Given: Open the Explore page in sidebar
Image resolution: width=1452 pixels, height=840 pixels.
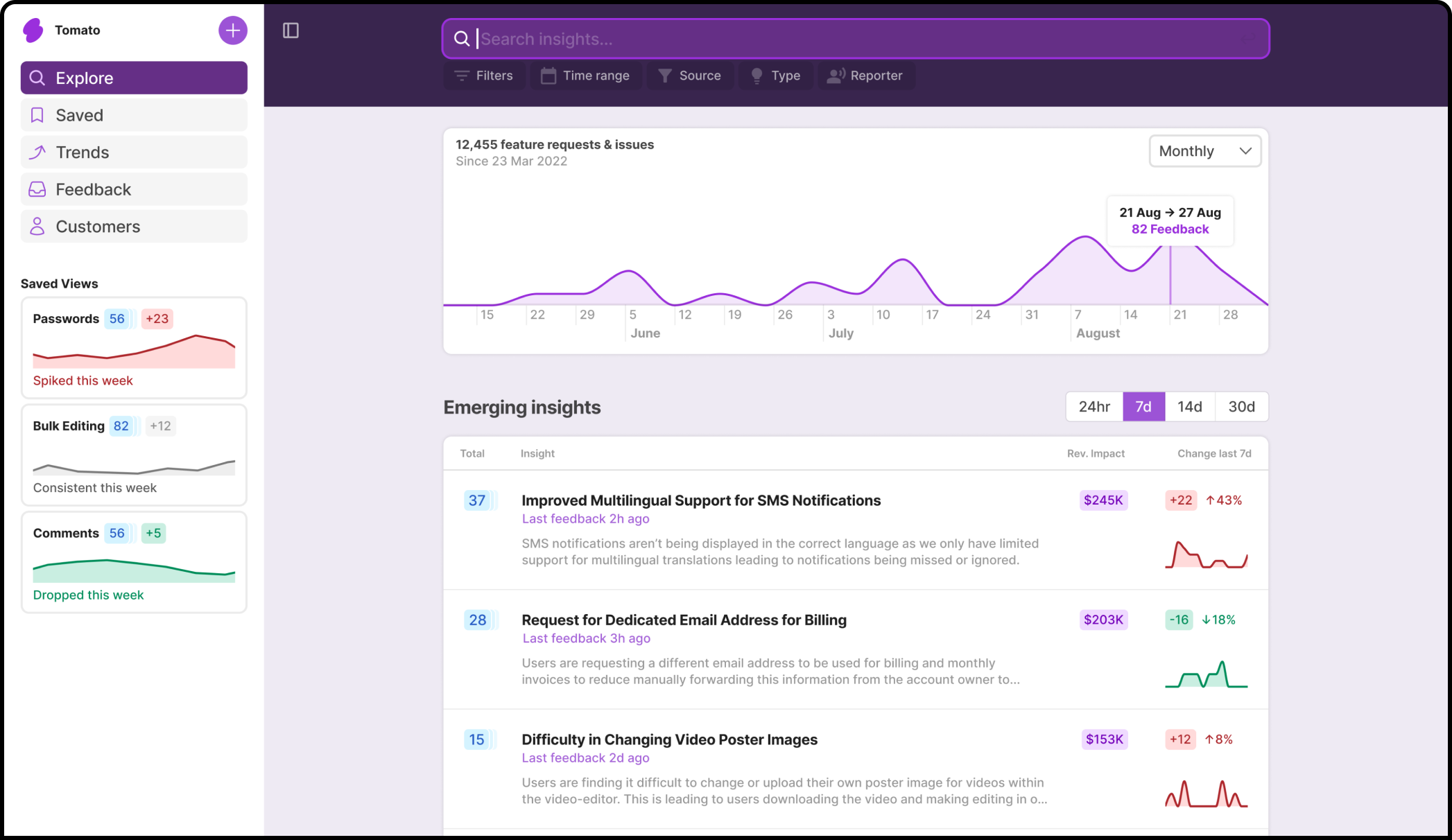Looking at the screenshot, I should (x=134, y=78).
